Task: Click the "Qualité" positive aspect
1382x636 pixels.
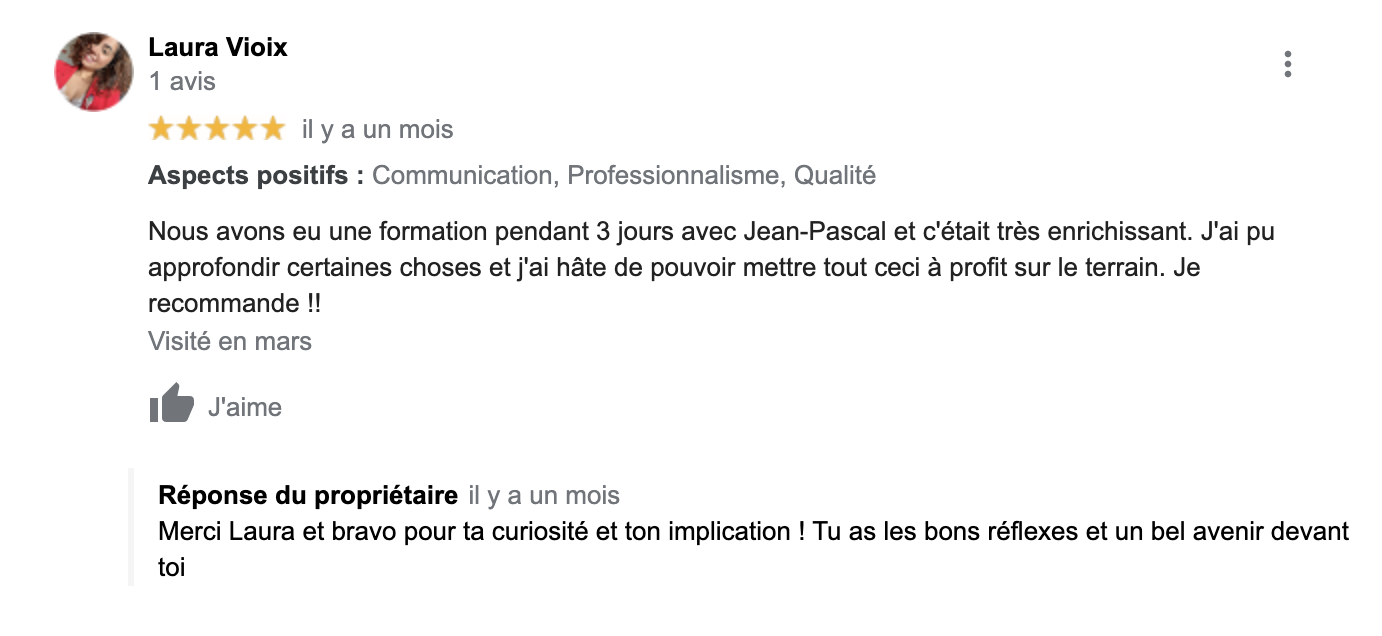Action: (835, 176)
